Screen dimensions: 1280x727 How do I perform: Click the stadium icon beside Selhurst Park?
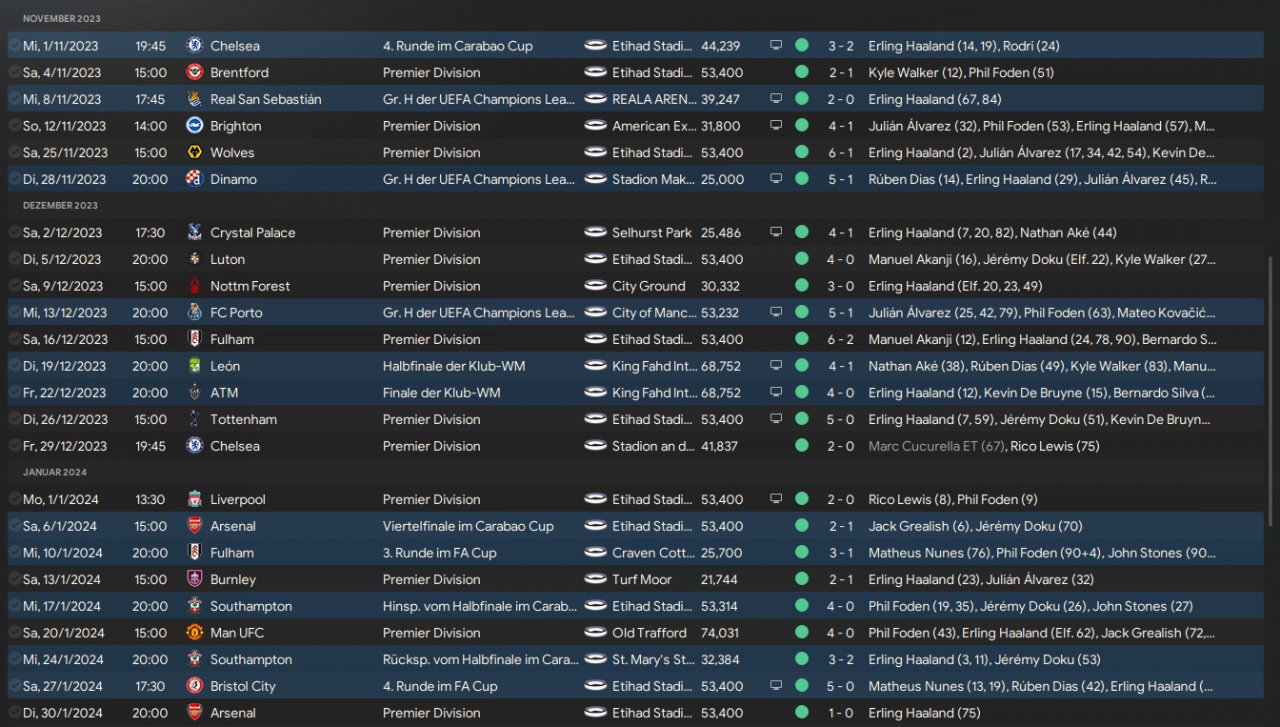pos(596,233)
